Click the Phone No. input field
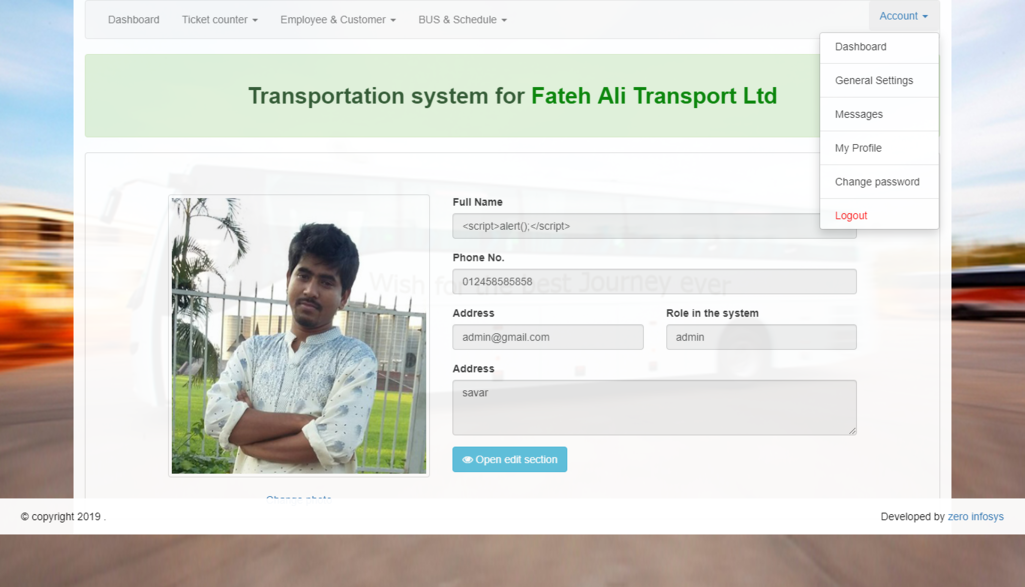Image resolution: width=1025 pixels, height=587 pixels. (x=653, y=282)
